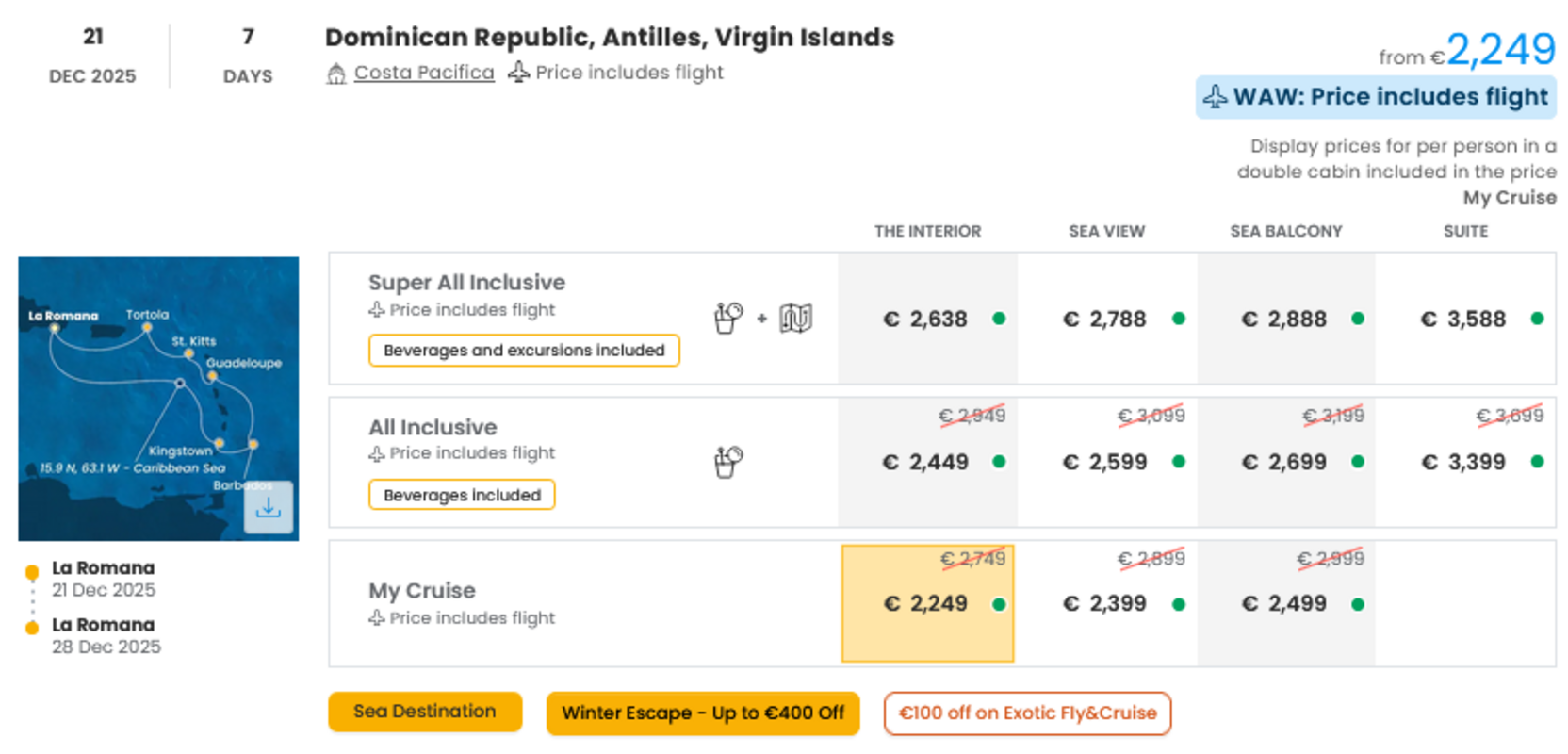Click the WAW: Price includes flight badge
Screen dimensions: 1568x754
[1376, 97]
